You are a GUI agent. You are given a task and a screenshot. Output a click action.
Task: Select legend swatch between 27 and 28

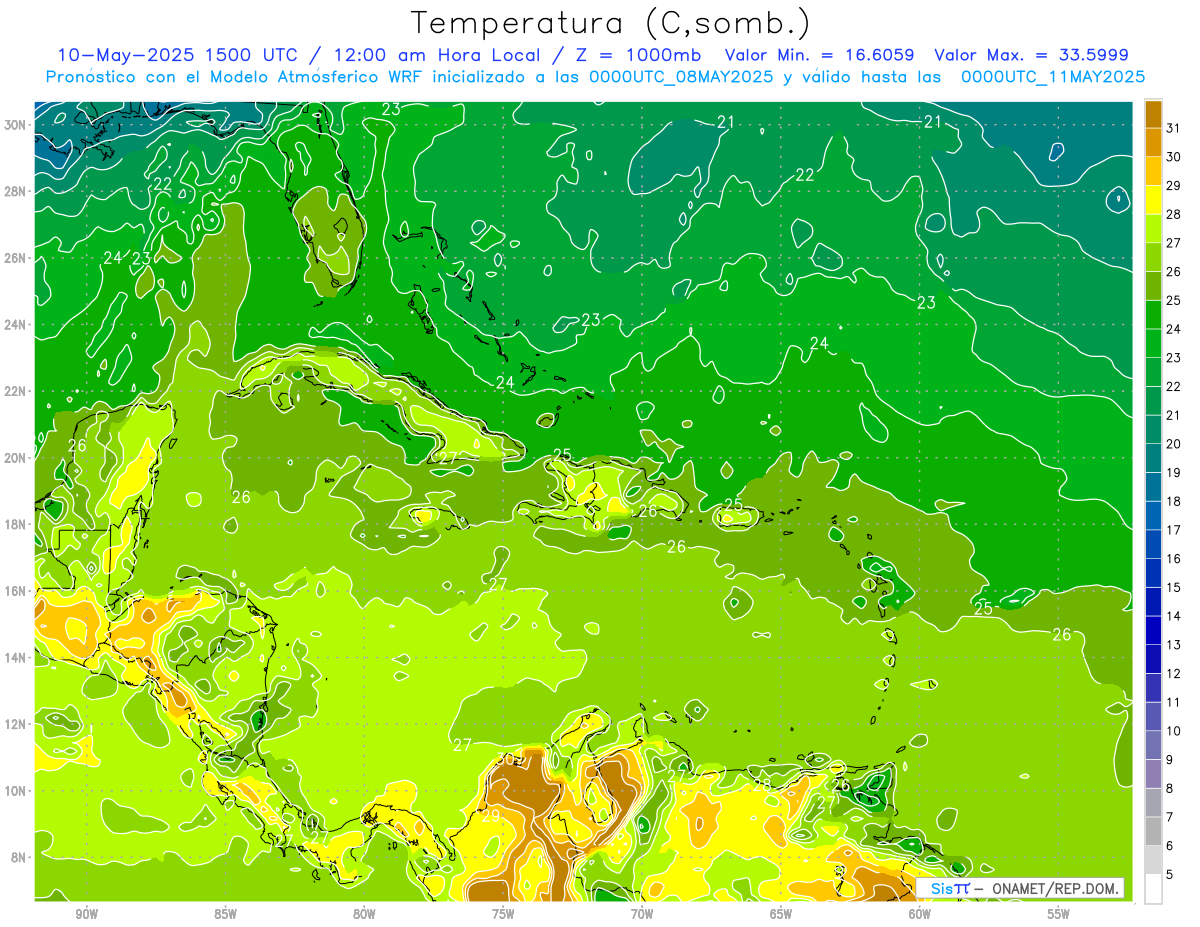pyautogui.click(x=1153, y=228)
